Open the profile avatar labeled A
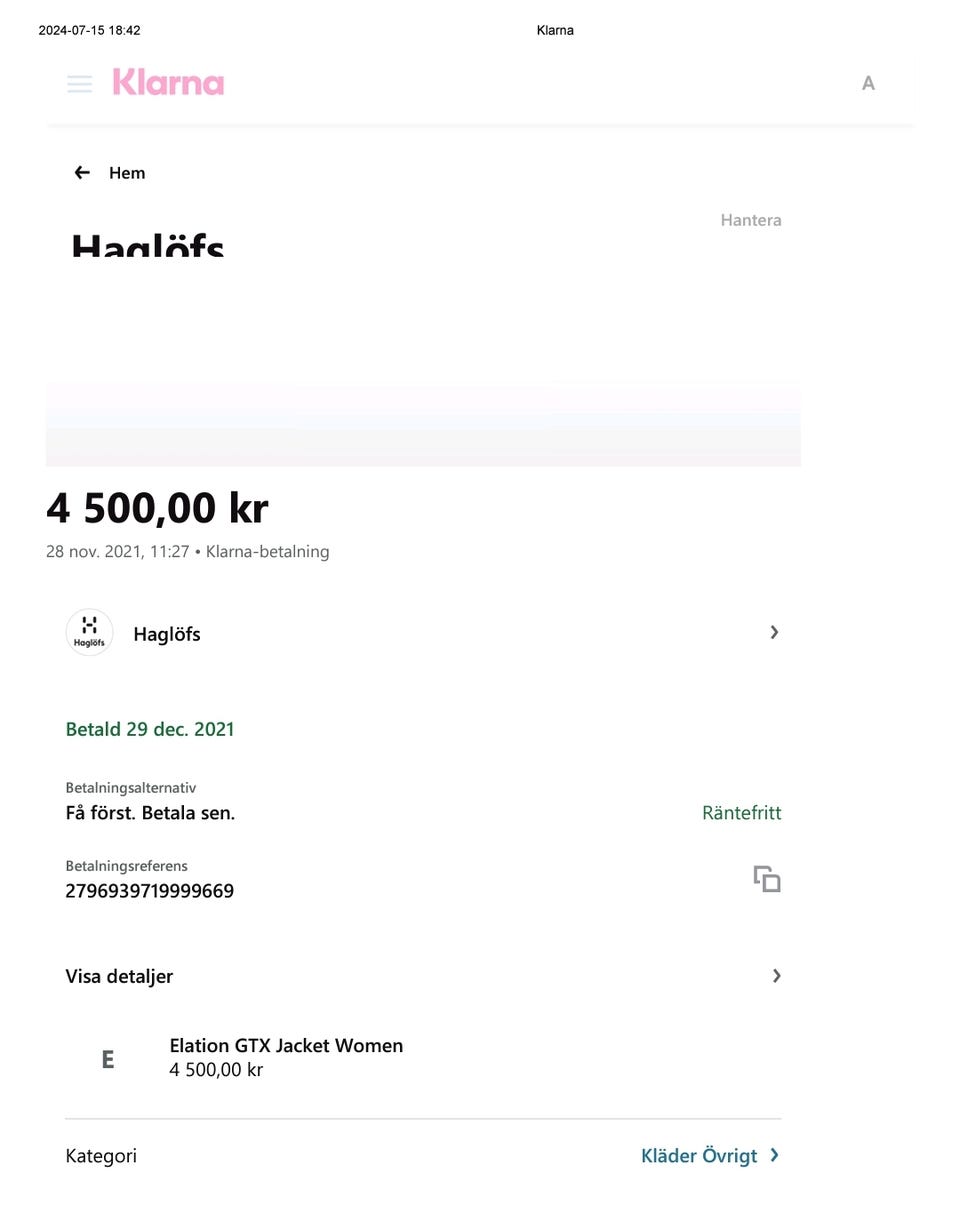Screen dimensions: 960x1205 pyautogui.click(x=868, y=84)
